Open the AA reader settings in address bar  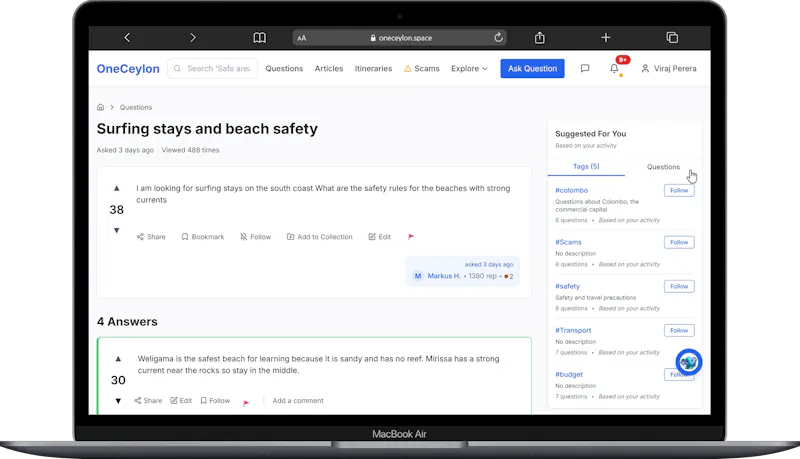[302, 38]
